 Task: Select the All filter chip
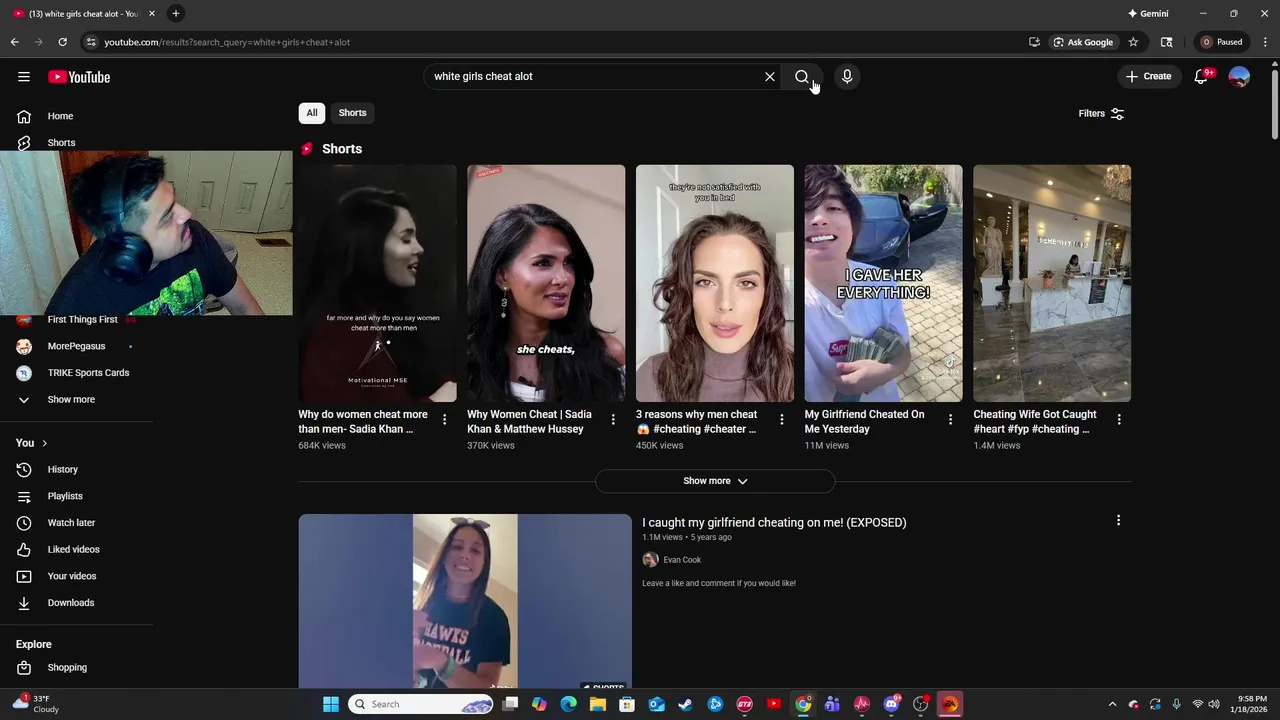[312, 113]
